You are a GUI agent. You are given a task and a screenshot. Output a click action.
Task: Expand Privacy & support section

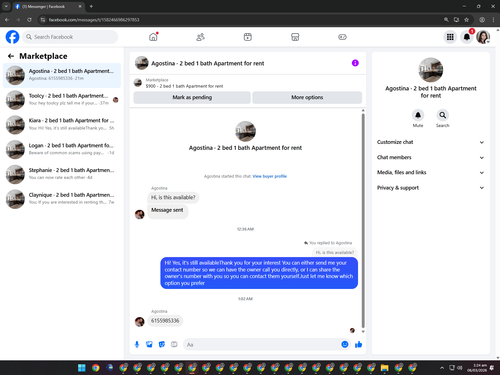[x=430, y=188]
